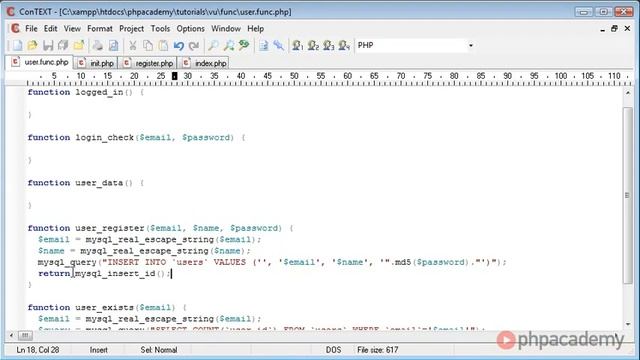Screen dimensions: 640x360
Task: Save the current file via floppy icon
Action: tap(48, 45)
